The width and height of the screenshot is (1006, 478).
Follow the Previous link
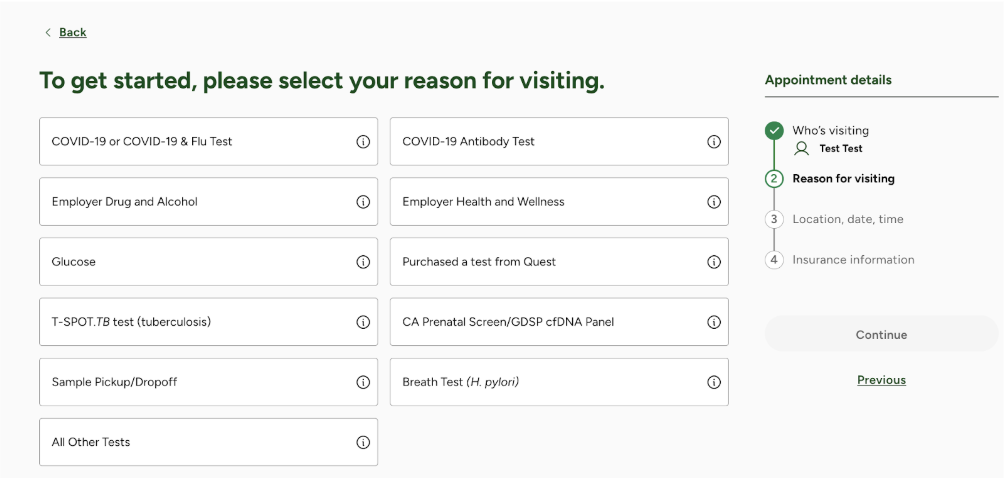click(x=882, y=380)
